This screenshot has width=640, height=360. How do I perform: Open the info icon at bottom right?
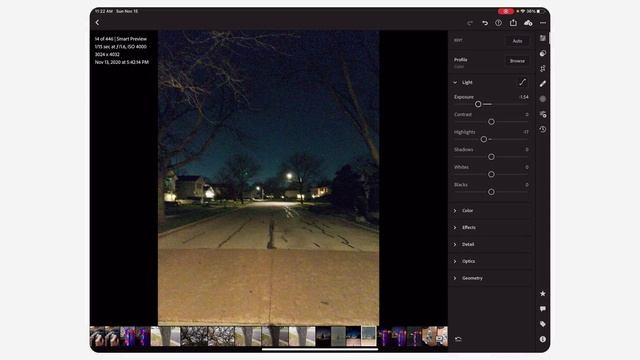coord(542,339)
